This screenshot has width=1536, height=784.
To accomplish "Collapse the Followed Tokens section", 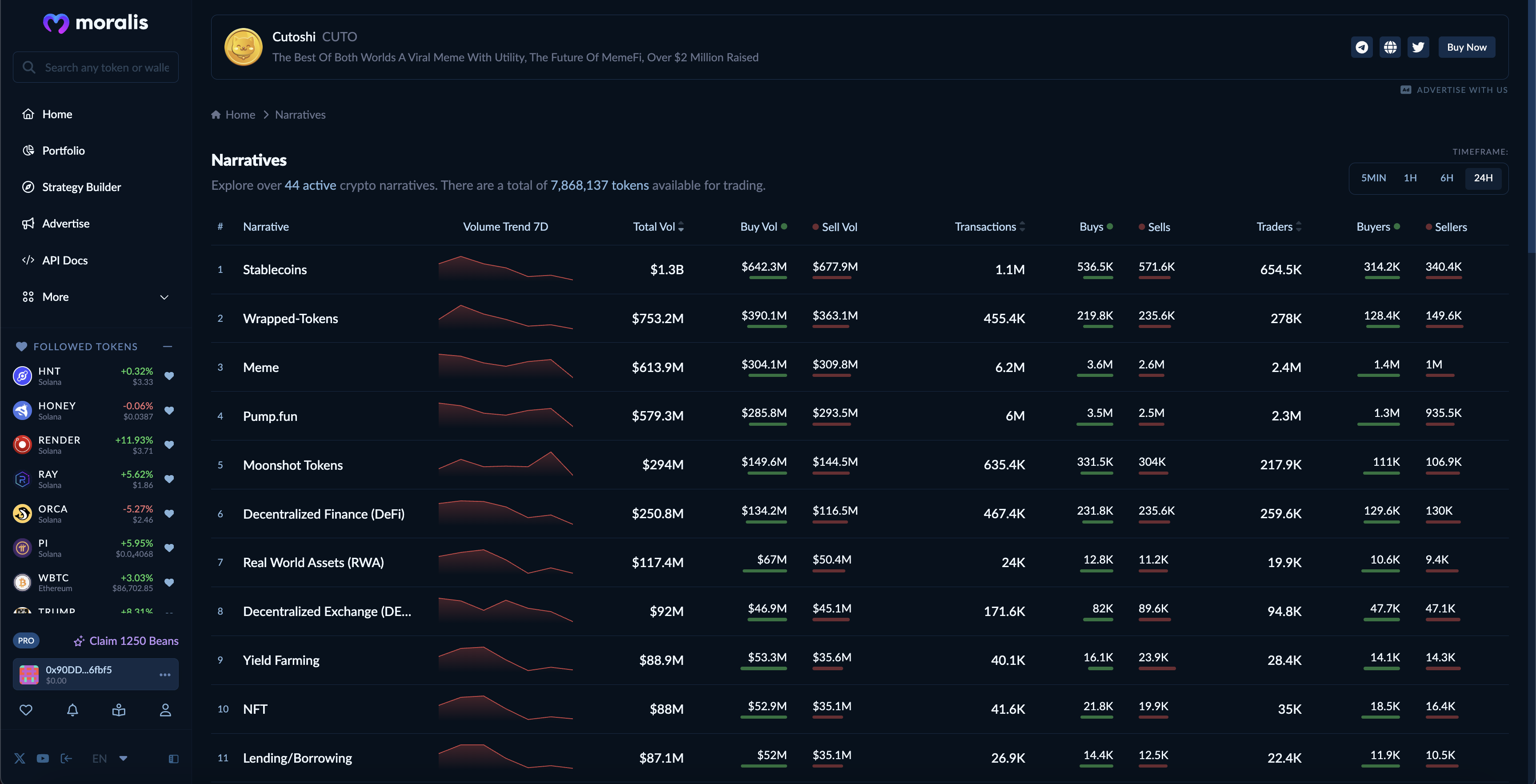I will pyautogui.click(x=168, y=346).
